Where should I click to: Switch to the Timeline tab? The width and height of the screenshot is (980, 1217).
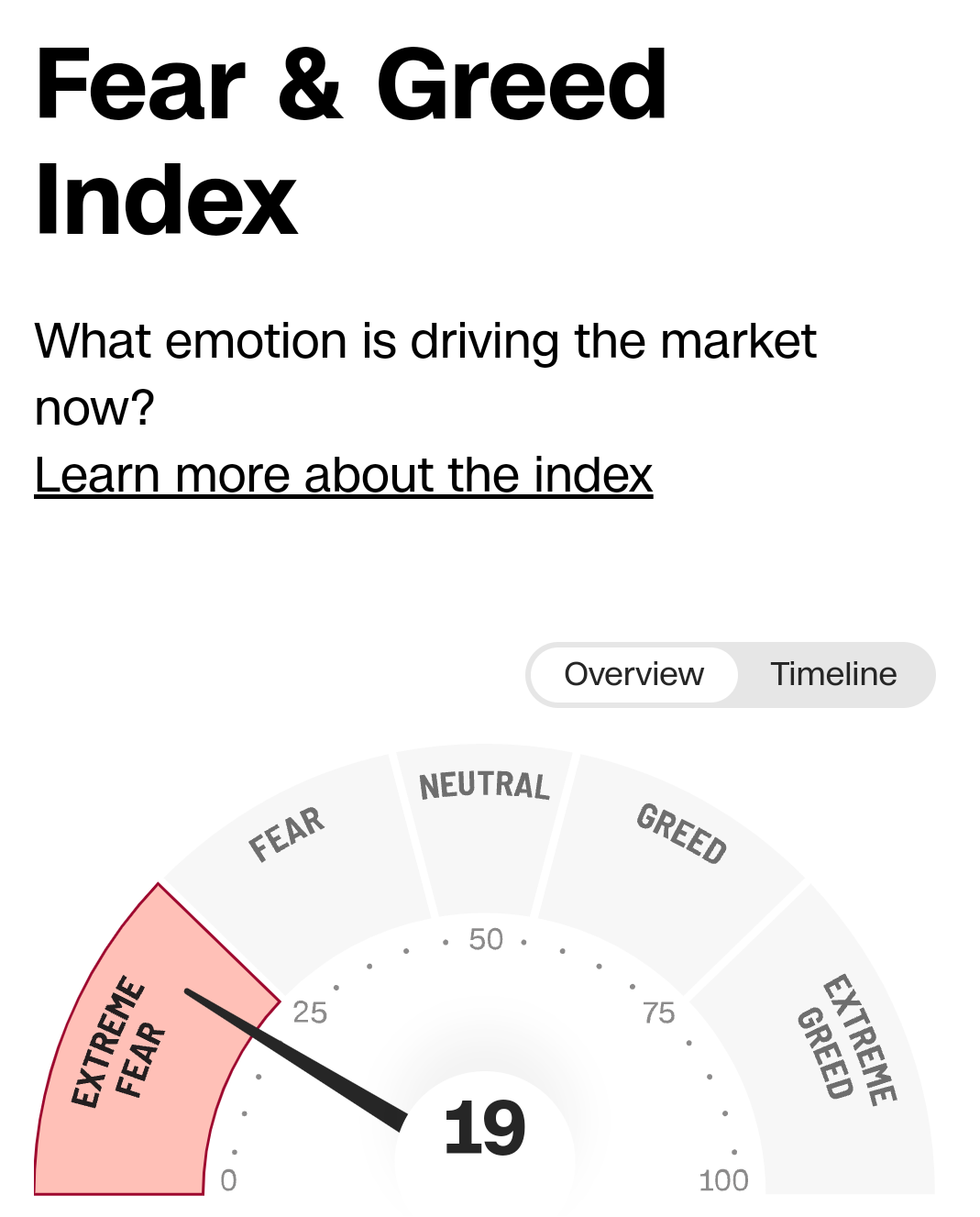point(833,674)
